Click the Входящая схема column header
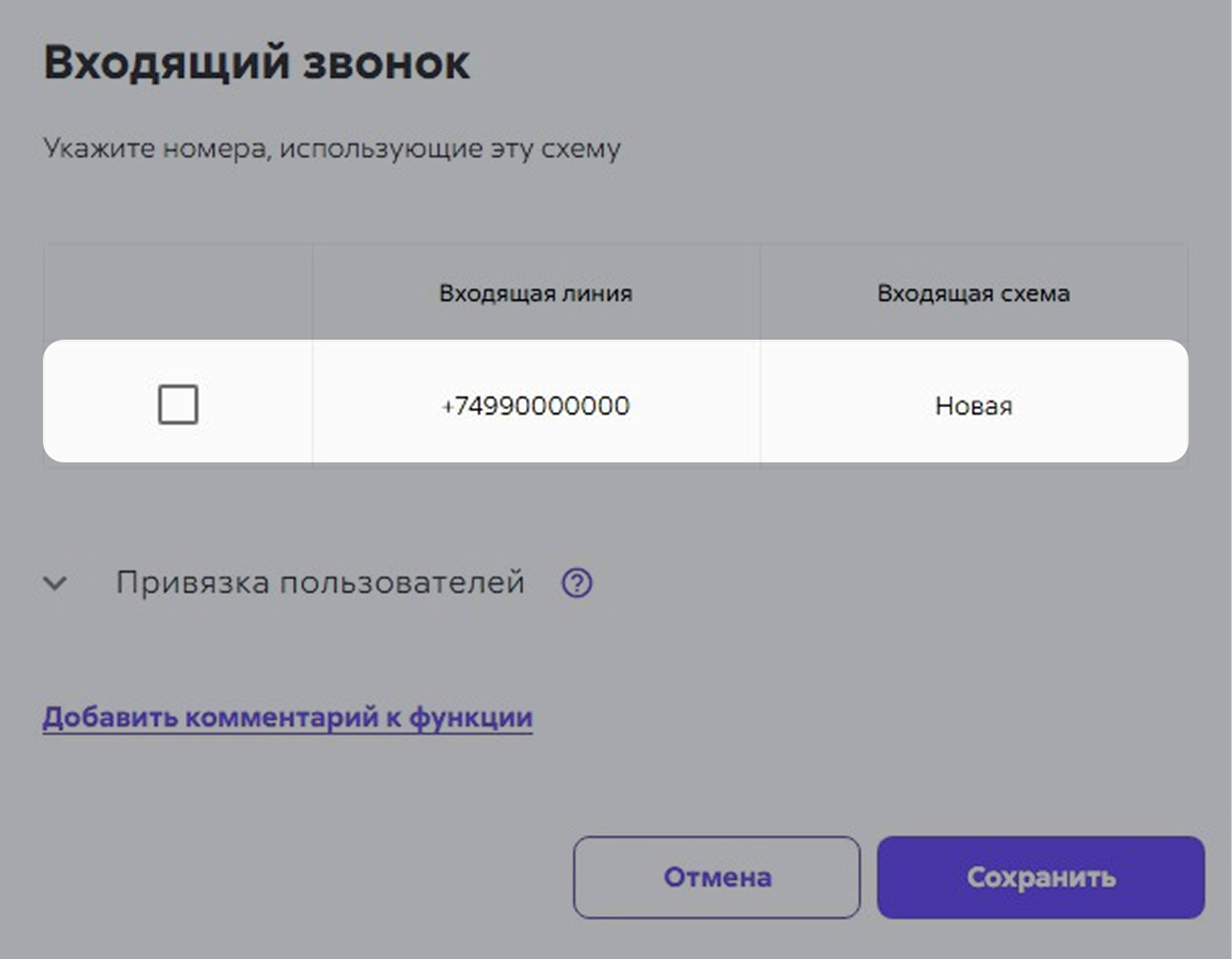This screenshot has width=1232, height=959. click(973, 293)
